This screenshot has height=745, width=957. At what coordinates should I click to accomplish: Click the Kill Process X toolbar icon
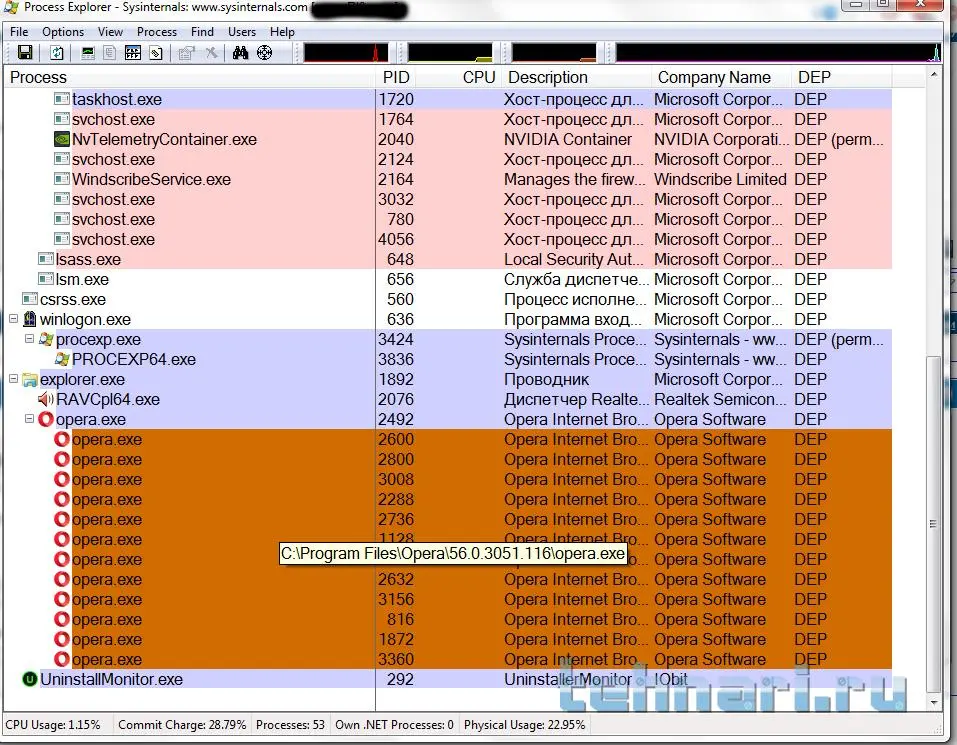point(211,53)
